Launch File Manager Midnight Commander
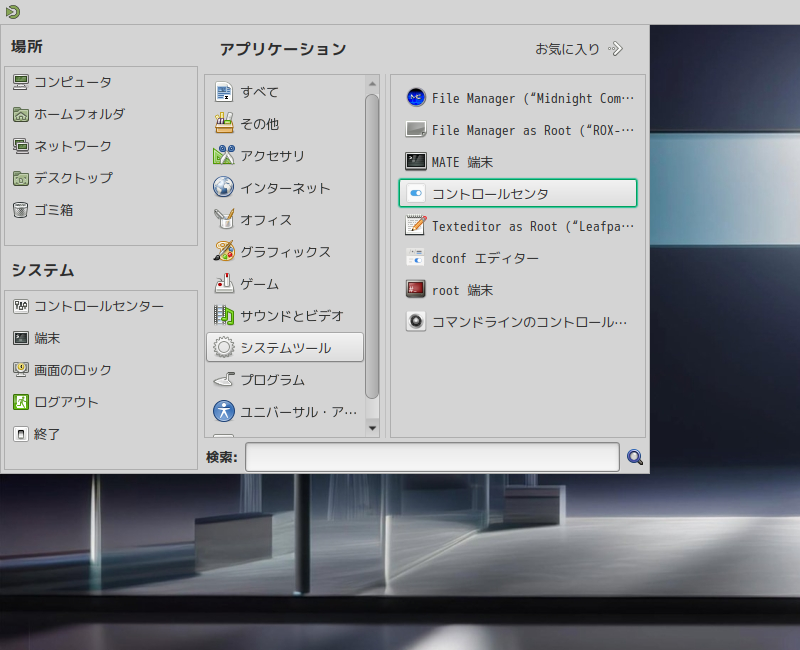 tap(518, 97)
